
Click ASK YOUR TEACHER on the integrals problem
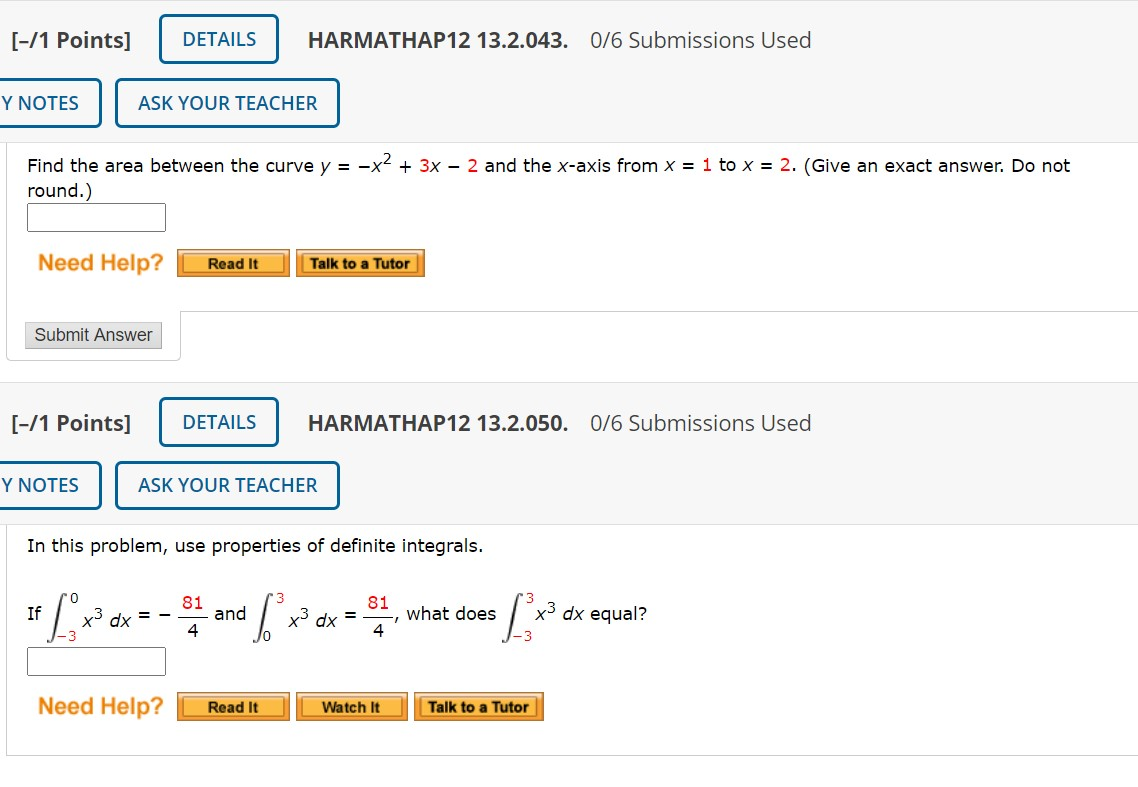pos(227,485)
